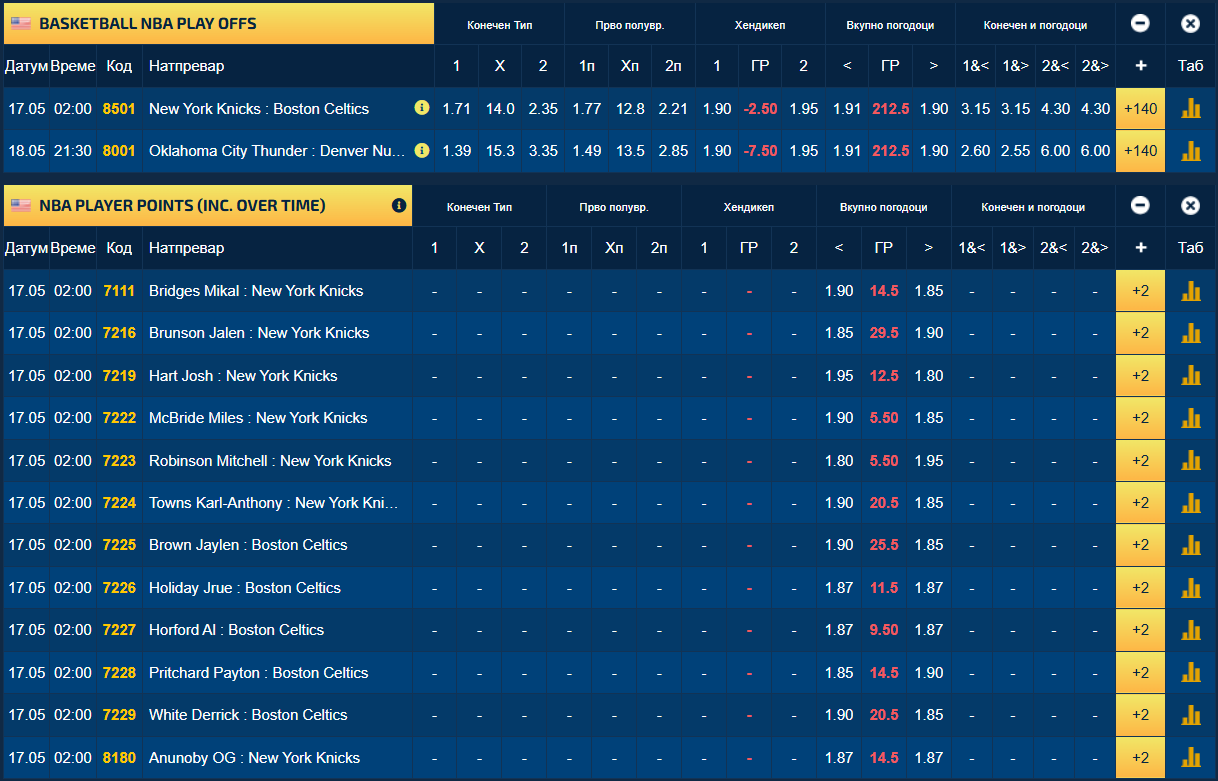The image size is (1218, 781).
Task: Open stats chart for White Derrick row
Action: (1190, 715)
